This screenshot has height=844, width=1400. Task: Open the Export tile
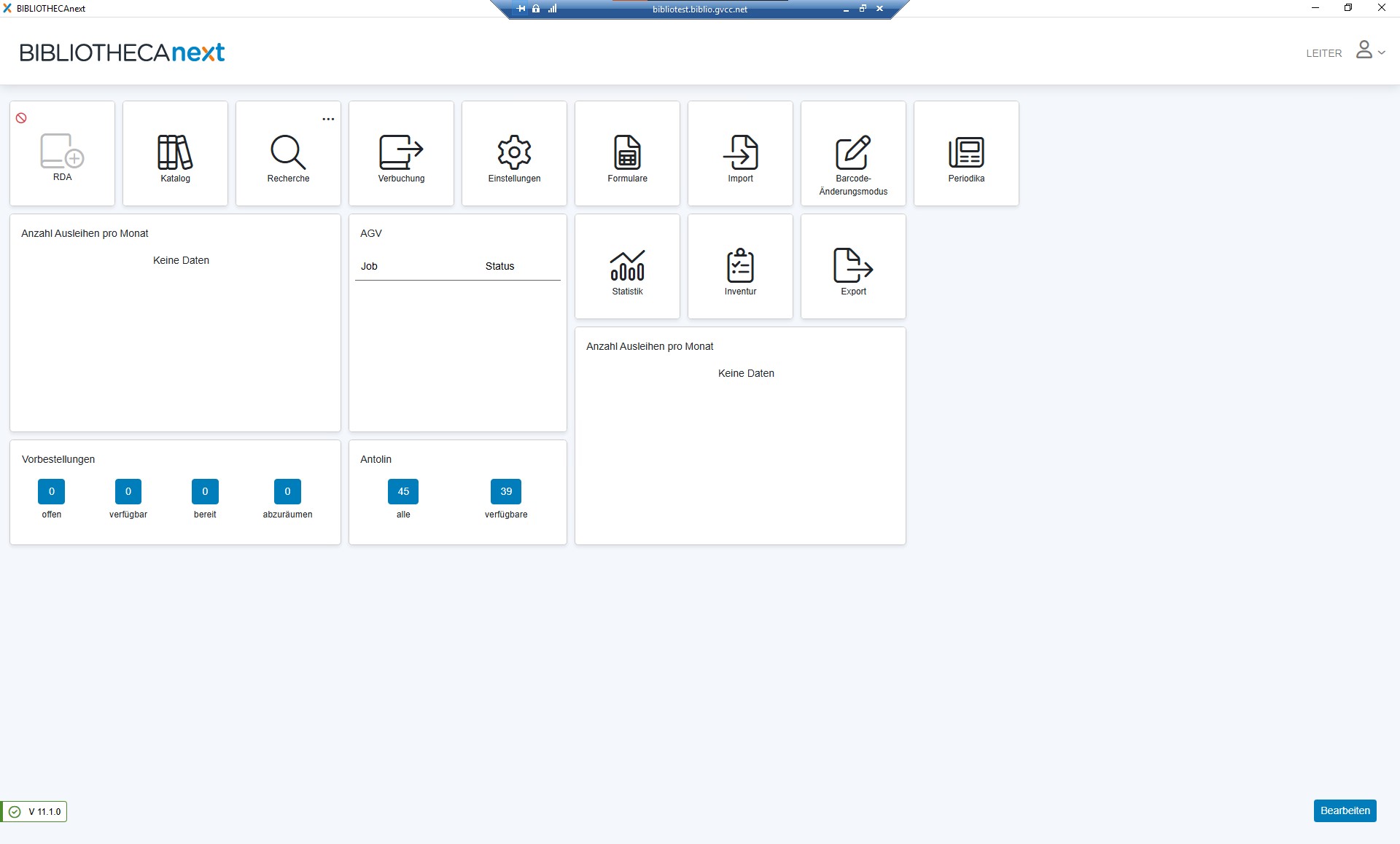853,266
